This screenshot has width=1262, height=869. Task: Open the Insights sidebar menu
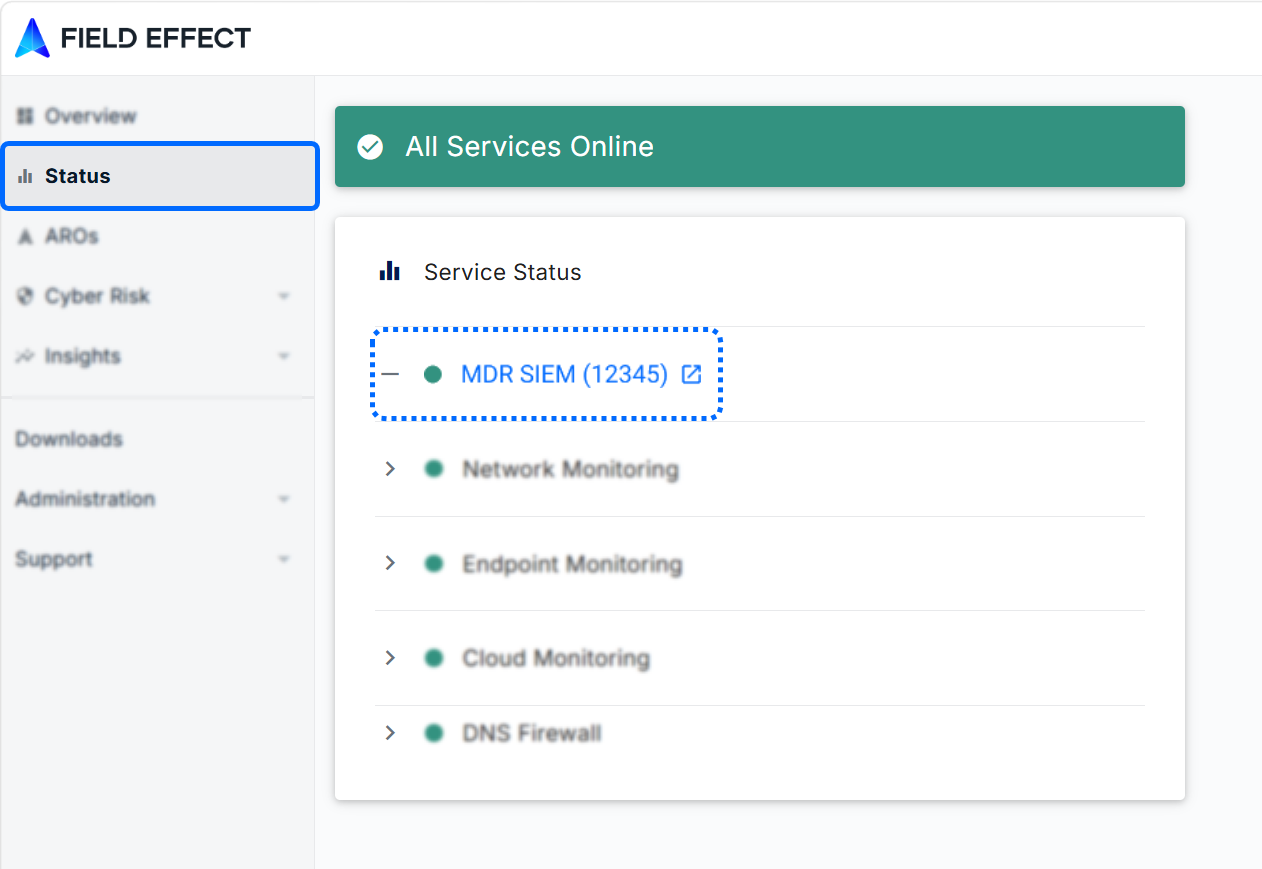(x=158, y=356)
